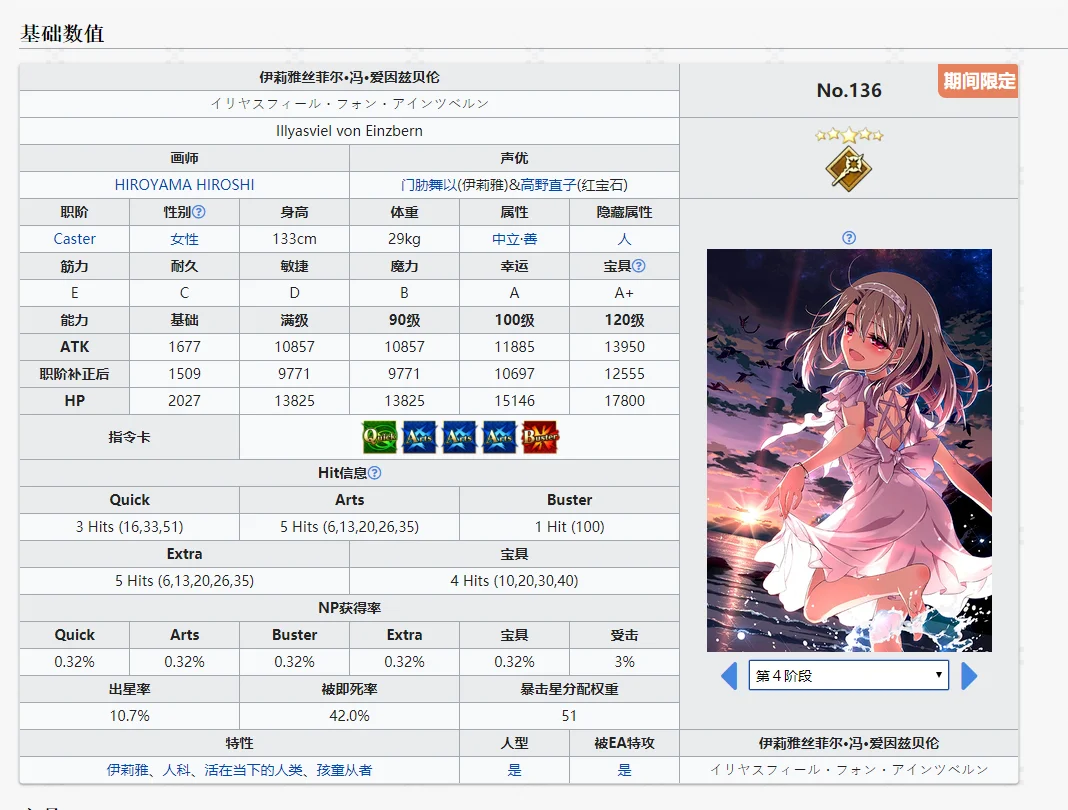Click the 100级 ATK value 11885
Image resolution: width=1068 pixels, height=810 pixels.
[514, 347]
